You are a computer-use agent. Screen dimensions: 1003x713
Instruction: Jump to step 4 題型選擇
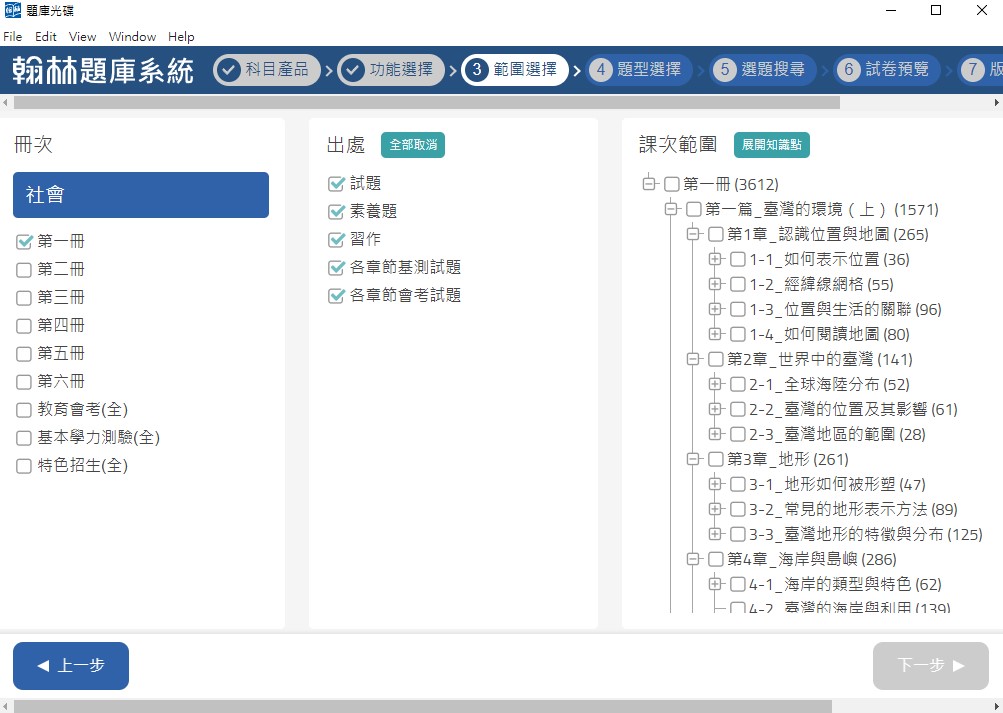[639, 70]
